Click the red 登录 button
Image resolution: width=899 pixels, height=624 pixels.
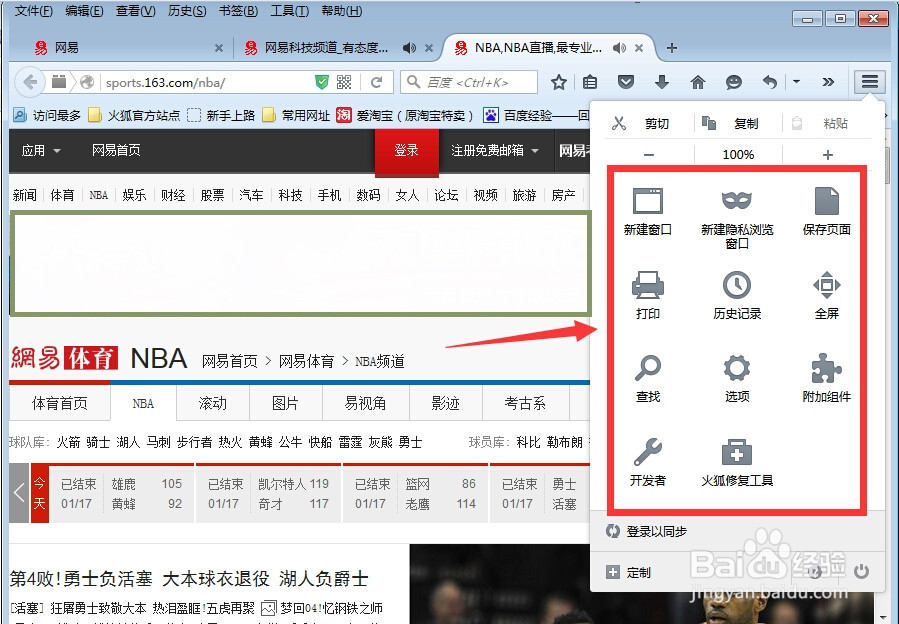tap(406, 150)
